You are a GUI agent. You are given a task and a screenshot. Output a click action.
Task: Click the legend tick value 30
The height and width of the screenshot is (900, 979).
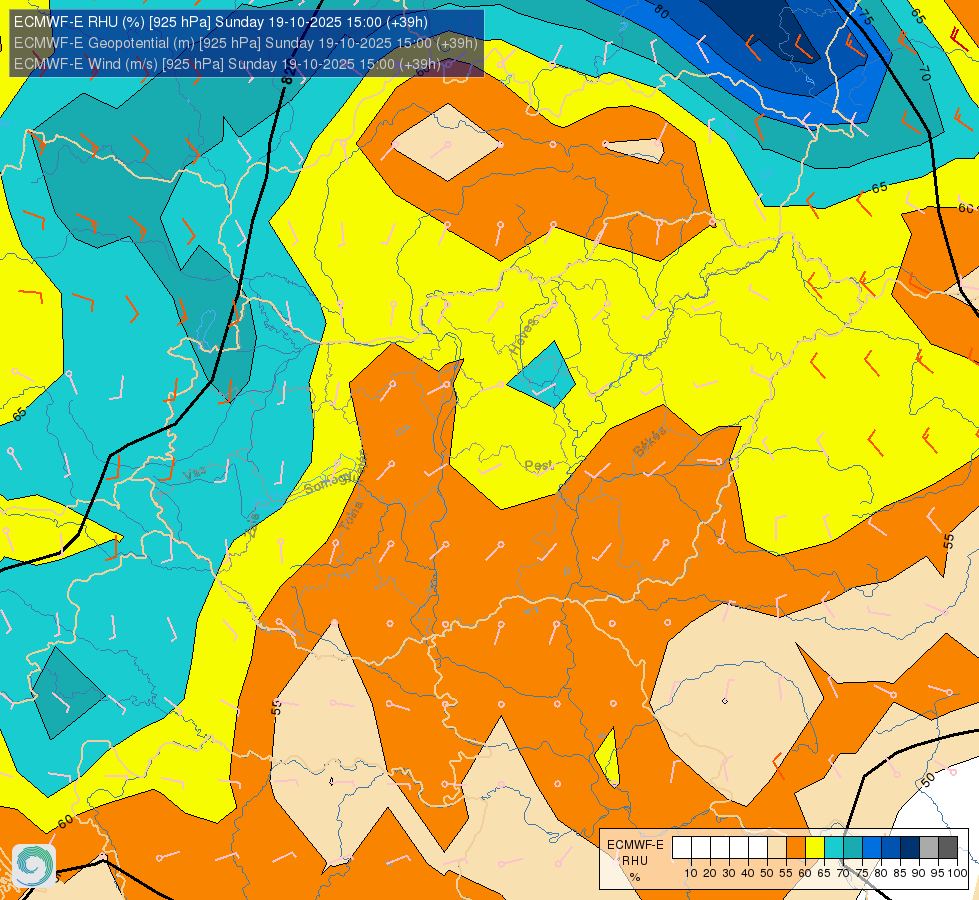point(729,873)
